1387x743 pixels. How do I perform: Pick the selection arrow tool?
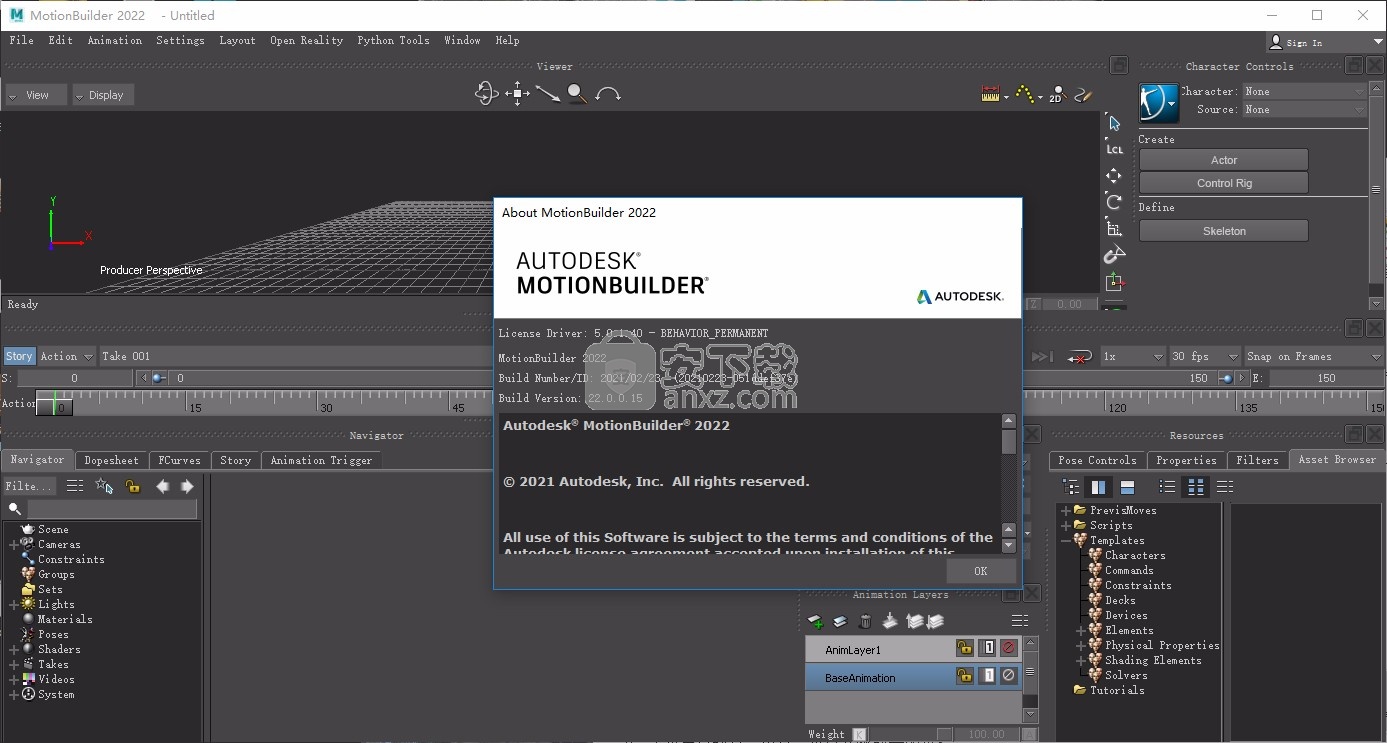1114,123
